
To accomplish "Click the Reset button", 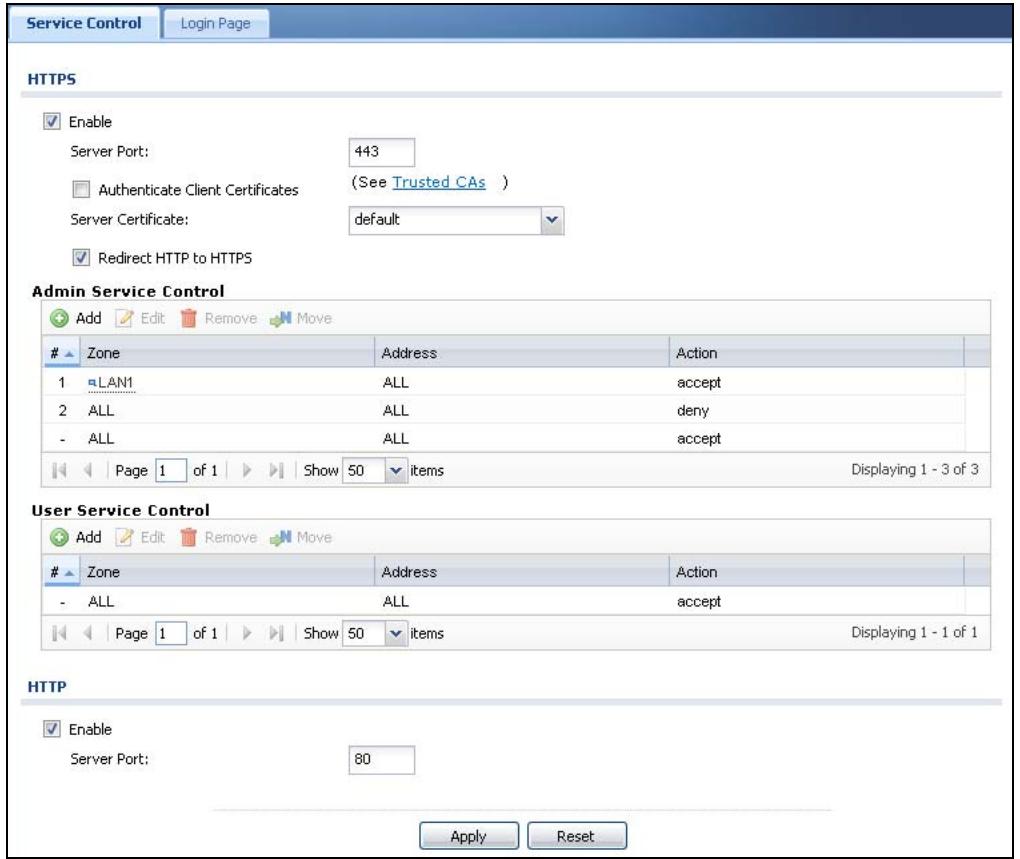I will (577, 836).
